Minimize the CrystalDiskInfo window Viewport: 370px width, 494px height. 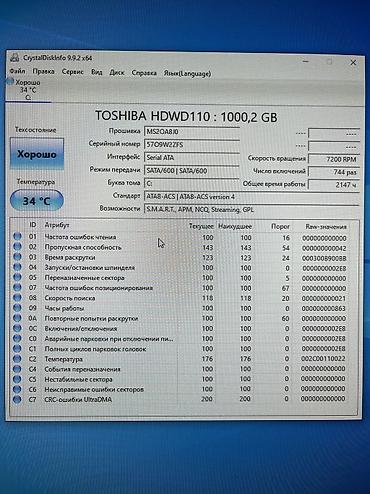tap(306, 62)
